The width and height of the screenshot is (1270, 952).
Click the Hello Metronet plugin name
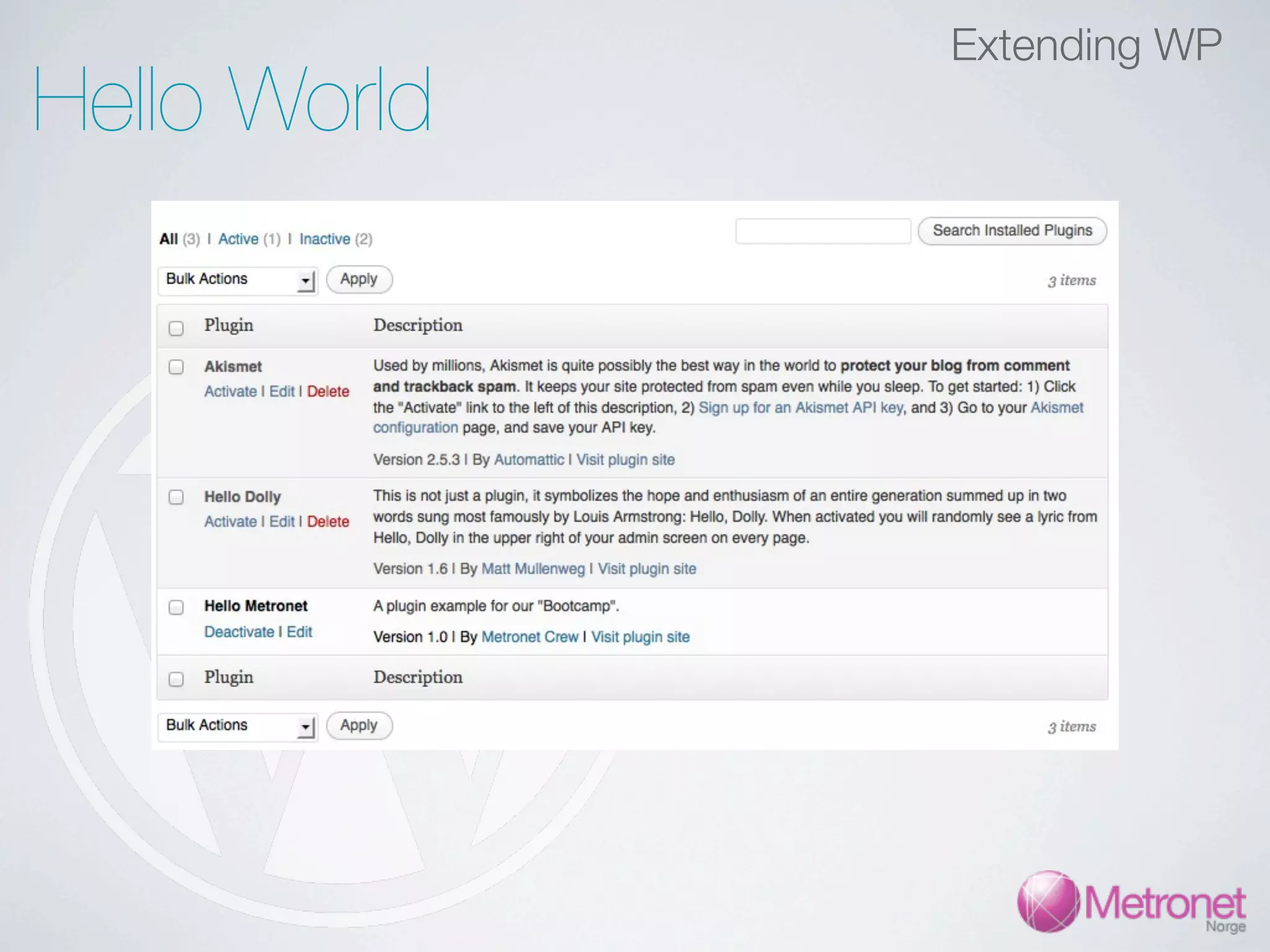(256, 606)
